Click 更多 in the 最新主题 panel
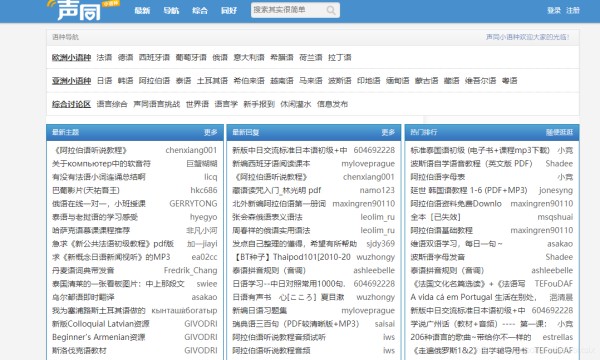 pyautogui.click(x=210, y=132)
